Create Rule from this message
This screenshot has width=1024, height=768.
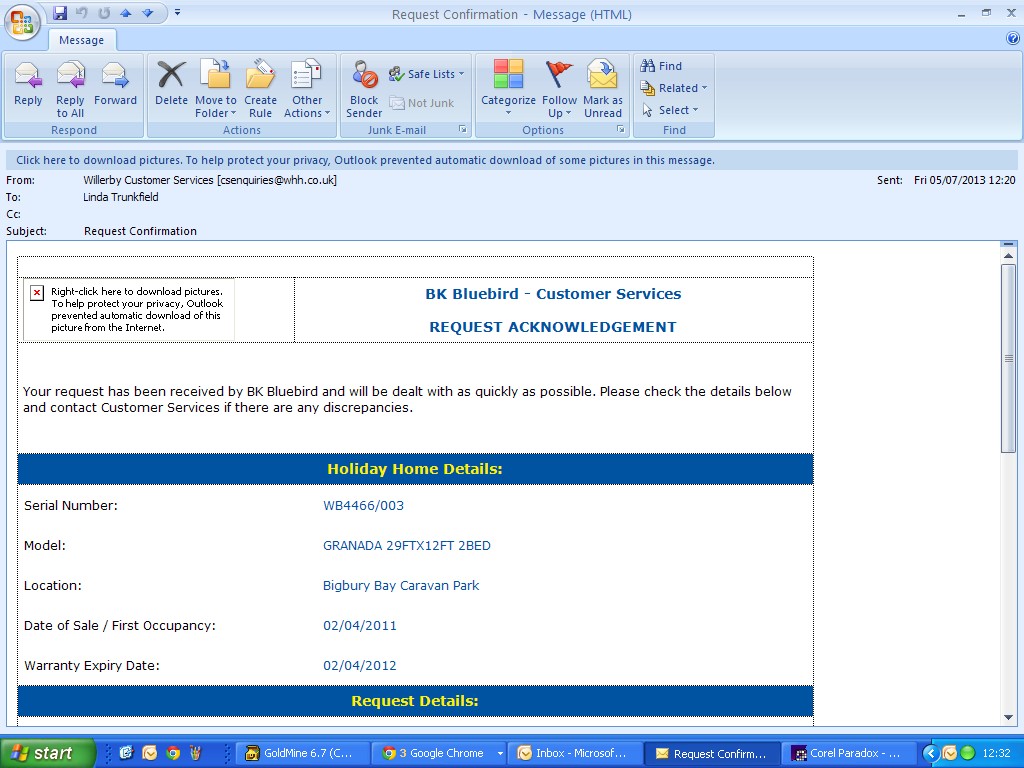click(260, 89)
